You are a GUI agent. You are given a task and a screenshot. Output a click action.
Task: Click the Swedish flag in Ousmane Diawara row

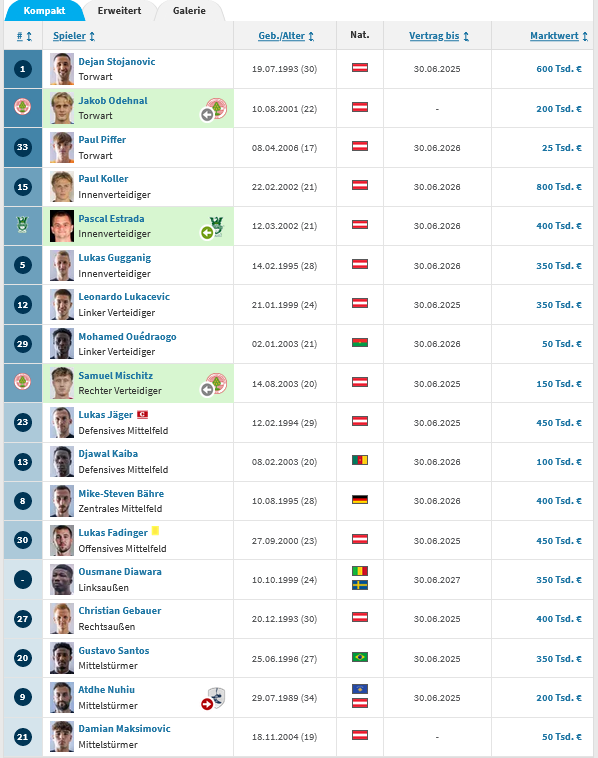360,585
